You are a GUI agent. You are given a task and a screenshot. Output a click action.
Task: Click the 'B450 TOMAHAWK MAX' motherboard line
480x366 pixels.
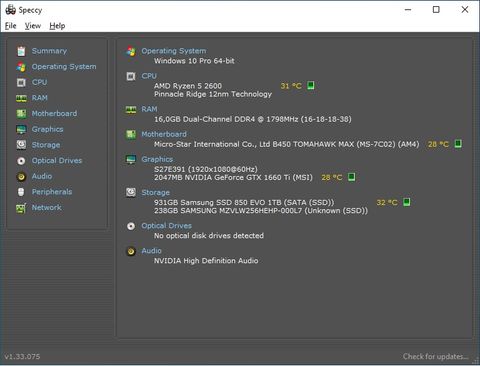286,144
